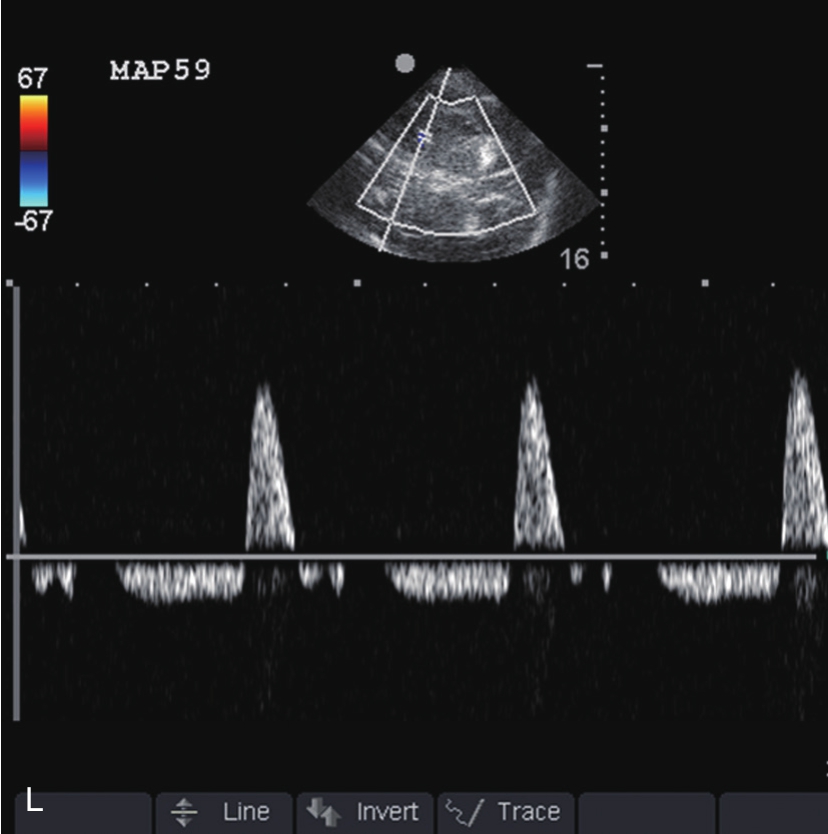Click the Invert arrows icon
The image size is (828, 834).
point(324,812)
